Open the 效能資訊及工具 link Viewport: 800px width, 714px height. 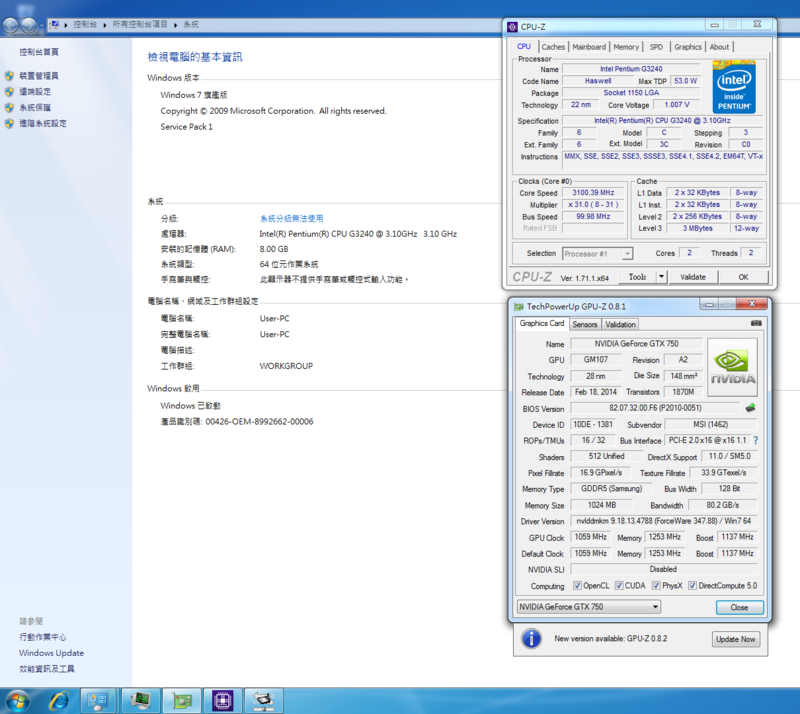pyautogui.click(x=47, y=669)
